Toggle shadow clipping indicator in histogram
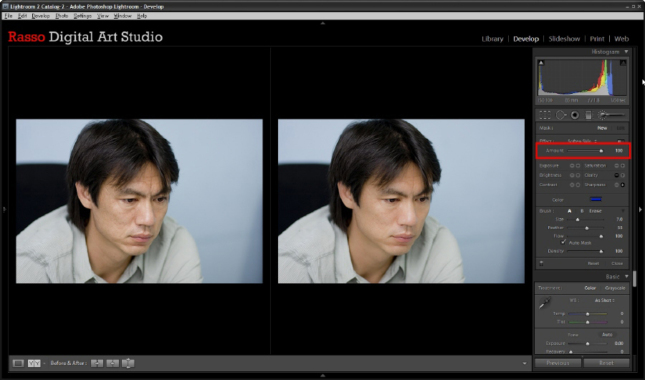The width and height of the screenshot is (645, 380). (541, 63)
